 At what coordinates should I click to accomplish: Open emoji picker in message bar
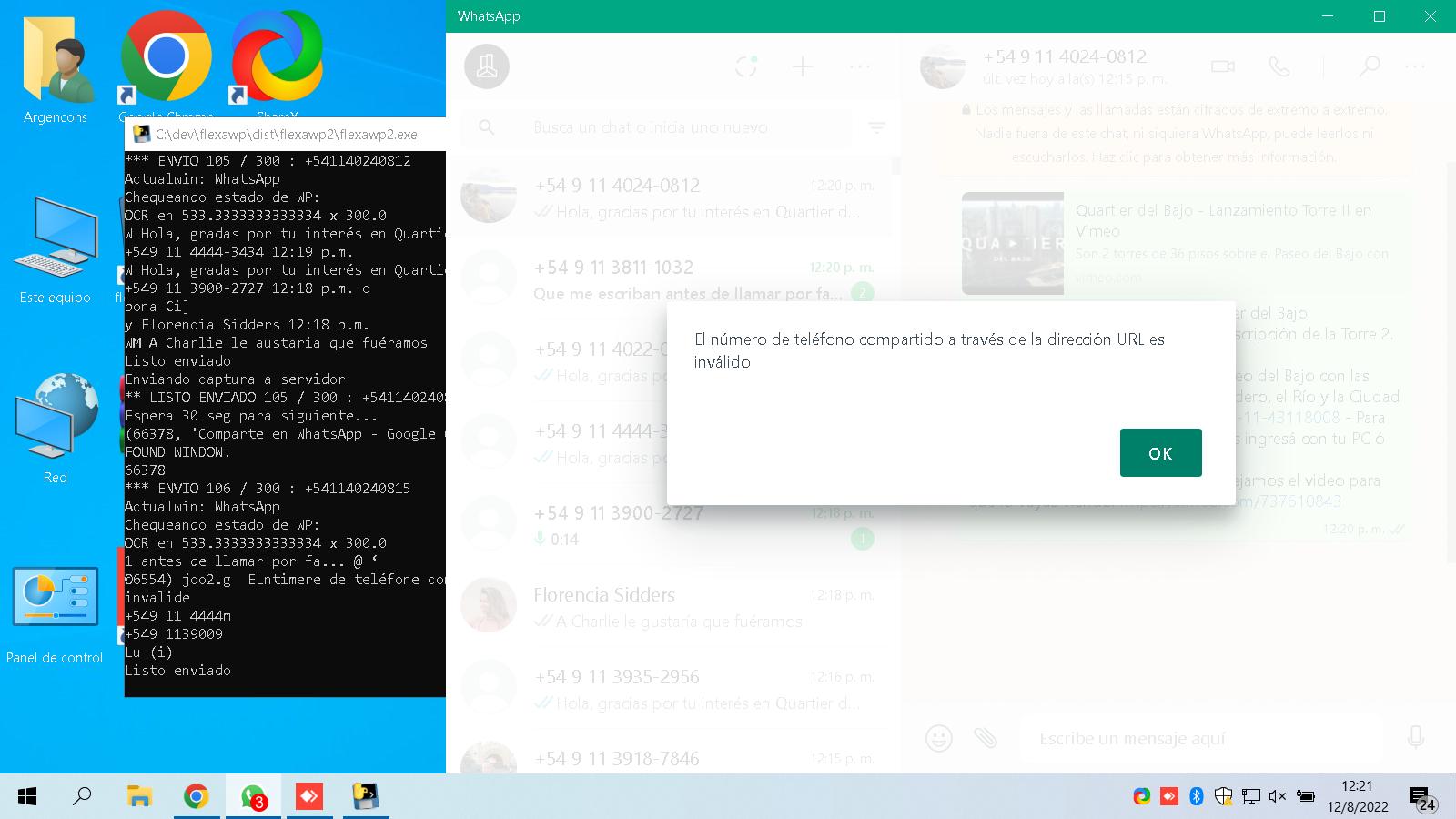coord(939,737)
